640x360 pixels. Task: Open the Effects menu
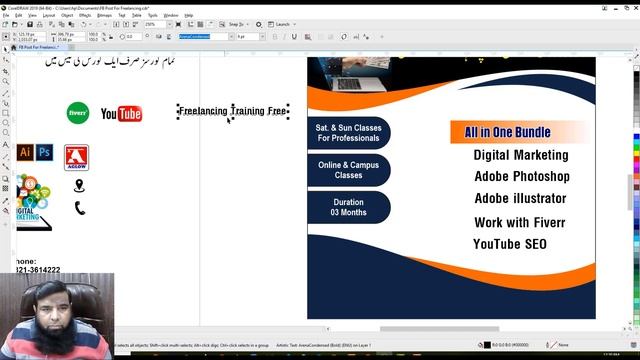(x=85, y=15)
